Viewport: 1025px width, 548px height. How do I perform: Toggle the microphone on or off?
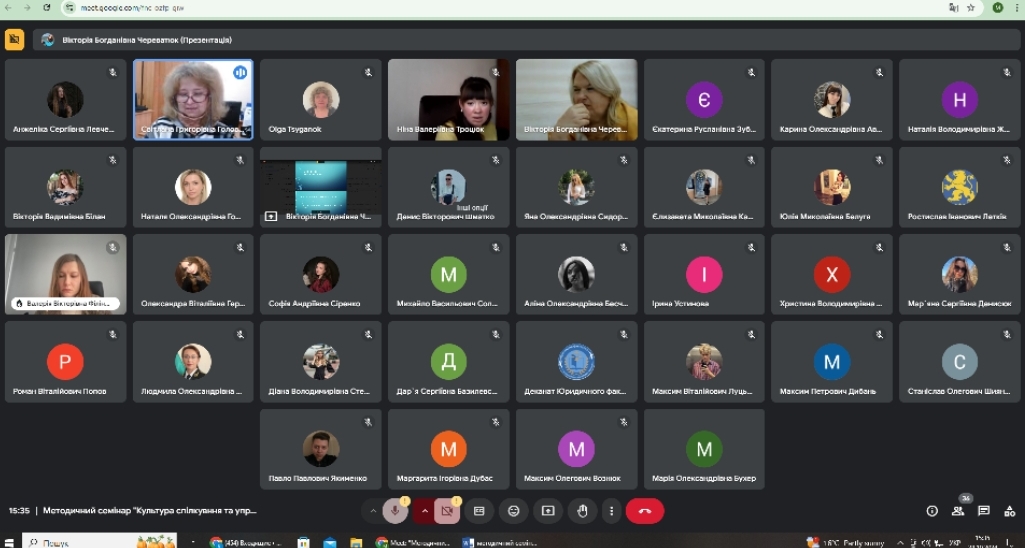coord(396,511)
